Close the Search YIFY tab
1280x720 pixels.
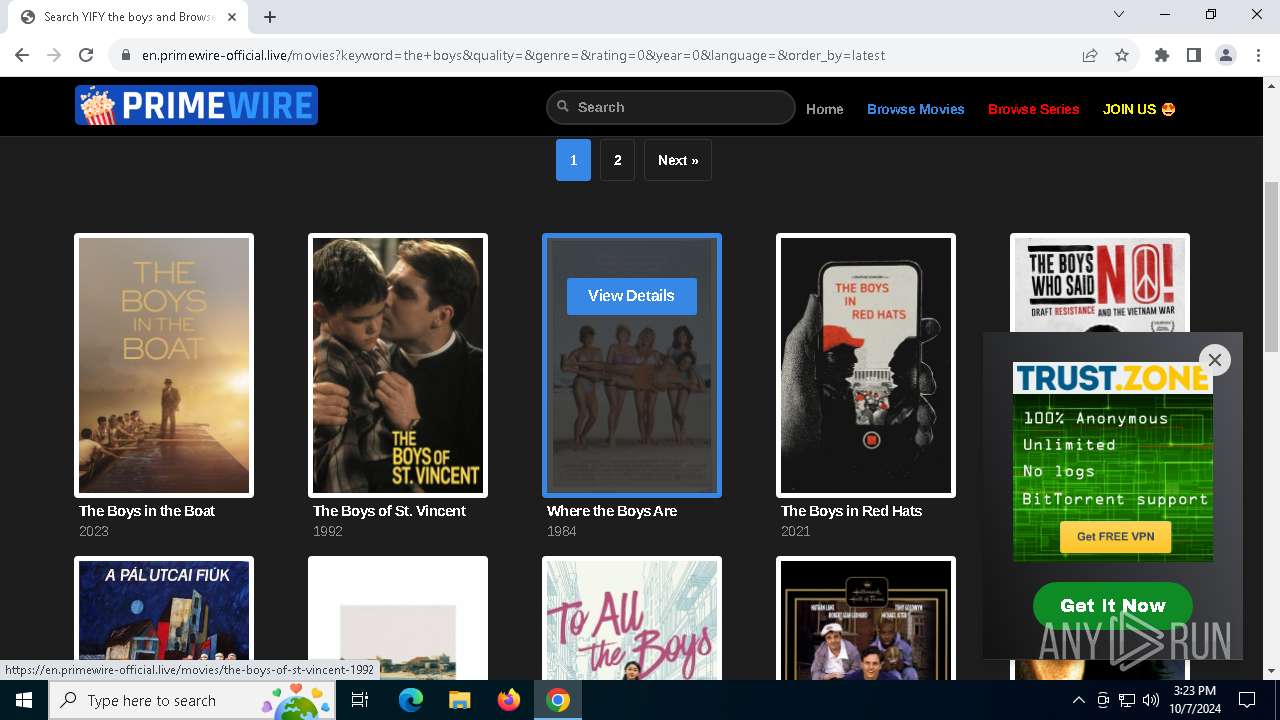click(x=232, y=16)
